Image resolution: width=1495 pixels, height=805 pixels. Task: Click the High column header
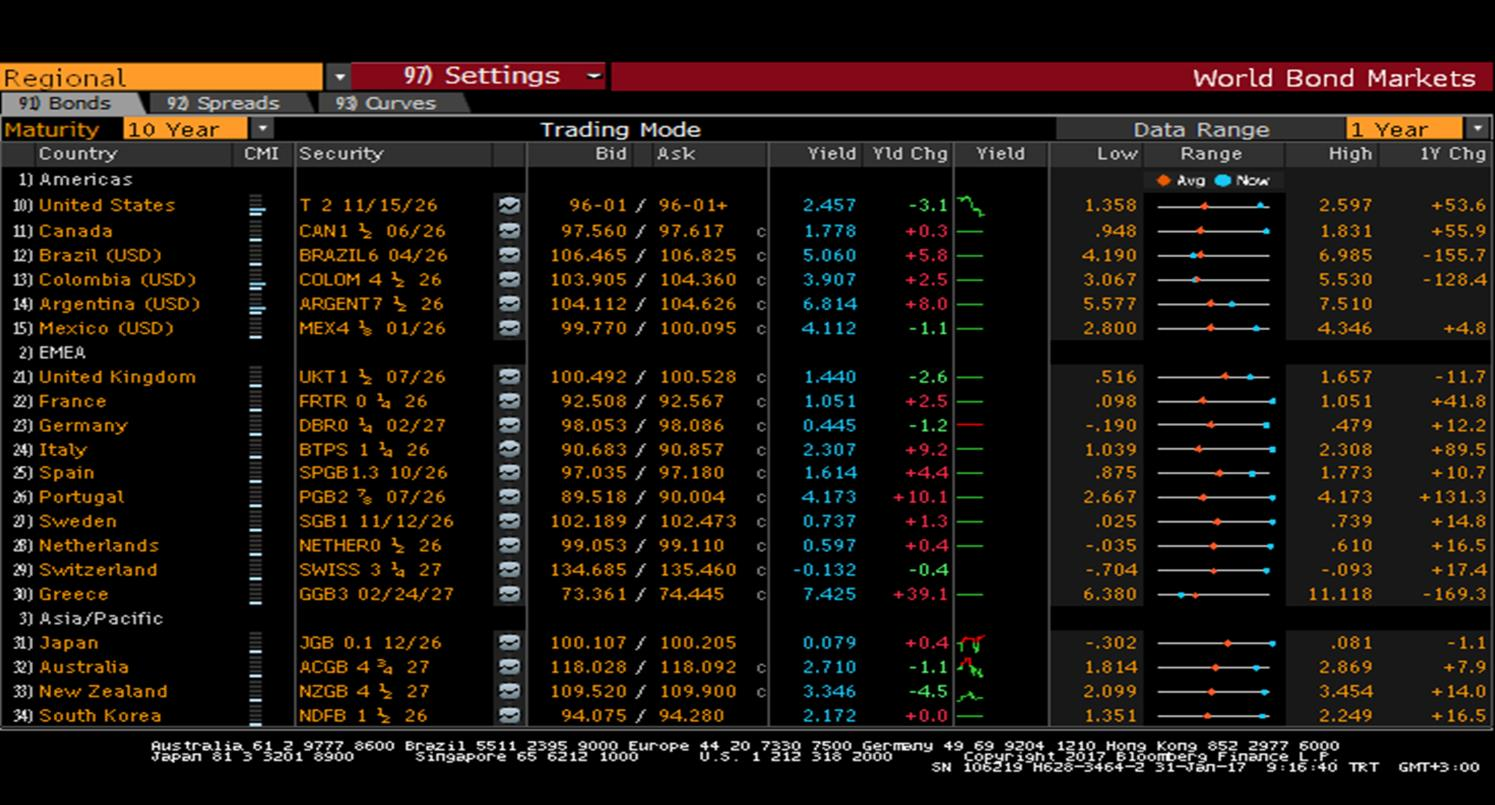click(x=1350, y=154)
